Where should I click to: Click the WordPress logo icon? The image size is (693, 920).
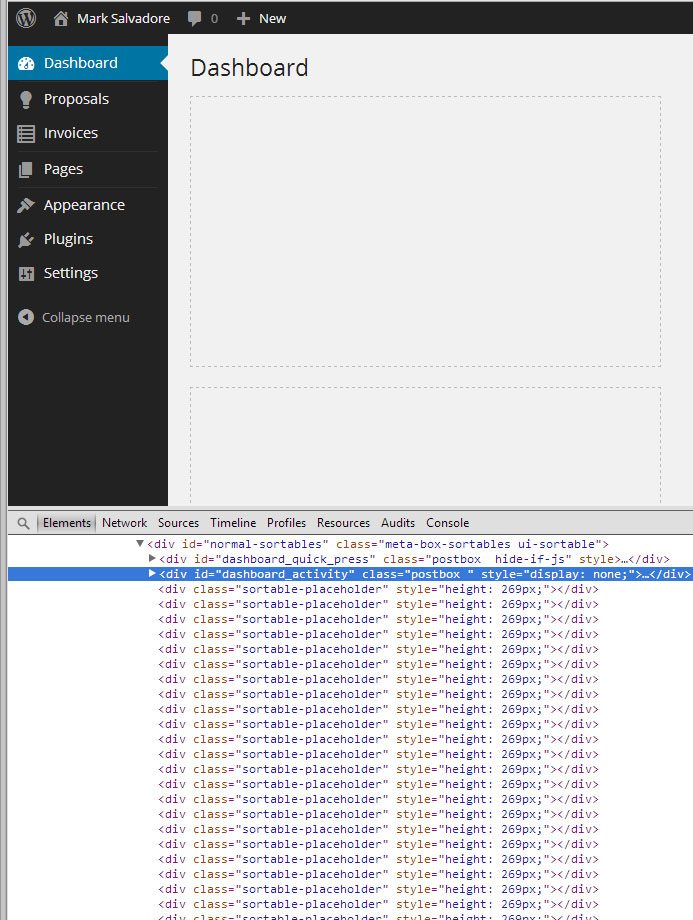tap(26, 18)
